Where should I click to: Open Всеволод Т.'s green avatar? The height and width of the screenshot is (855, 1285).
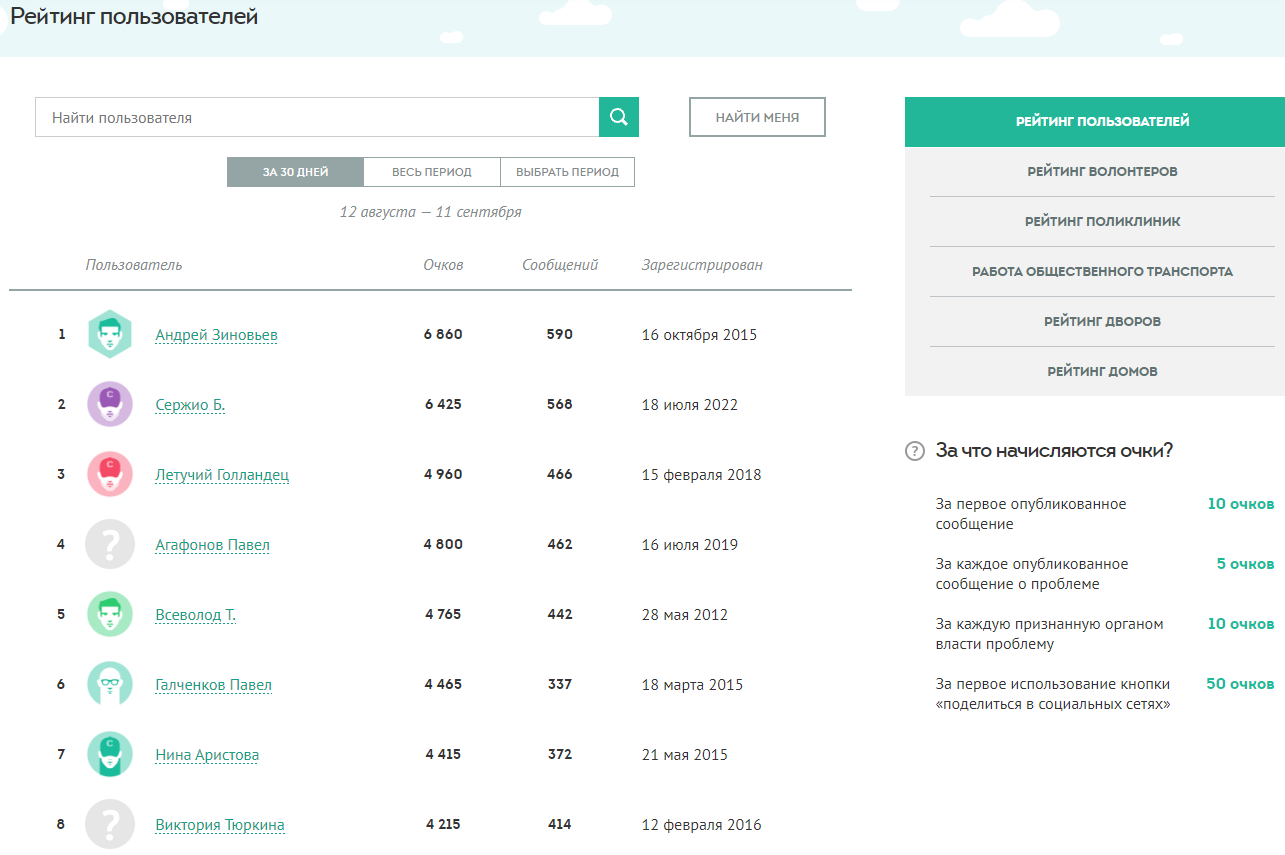tap(110, 614)
